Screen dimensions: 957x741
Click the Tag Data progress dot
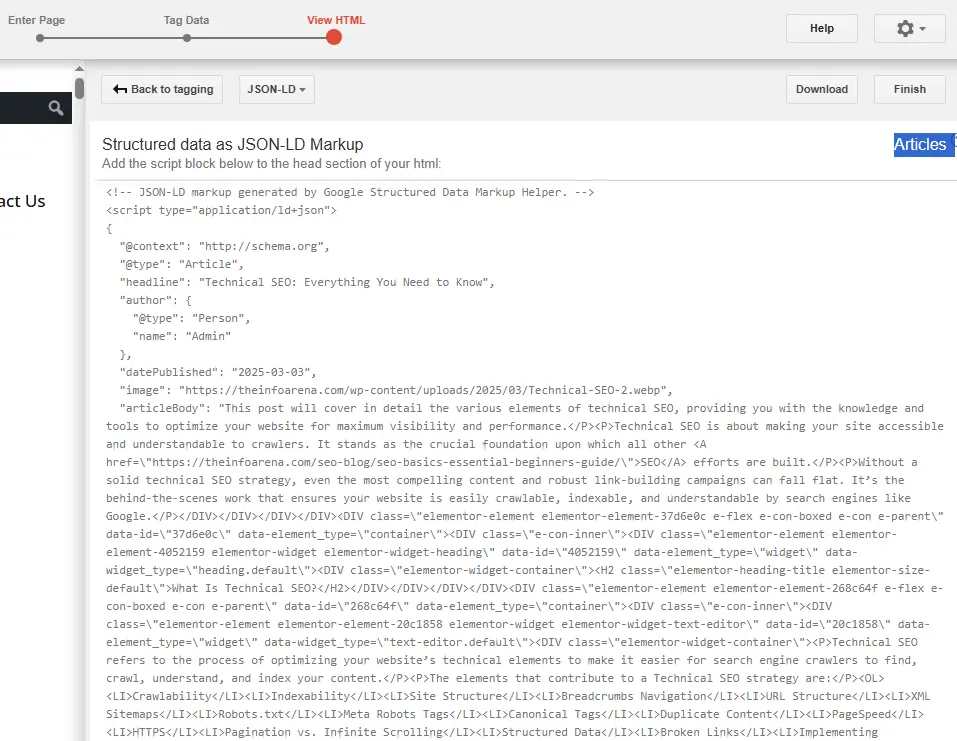[187, 38]
